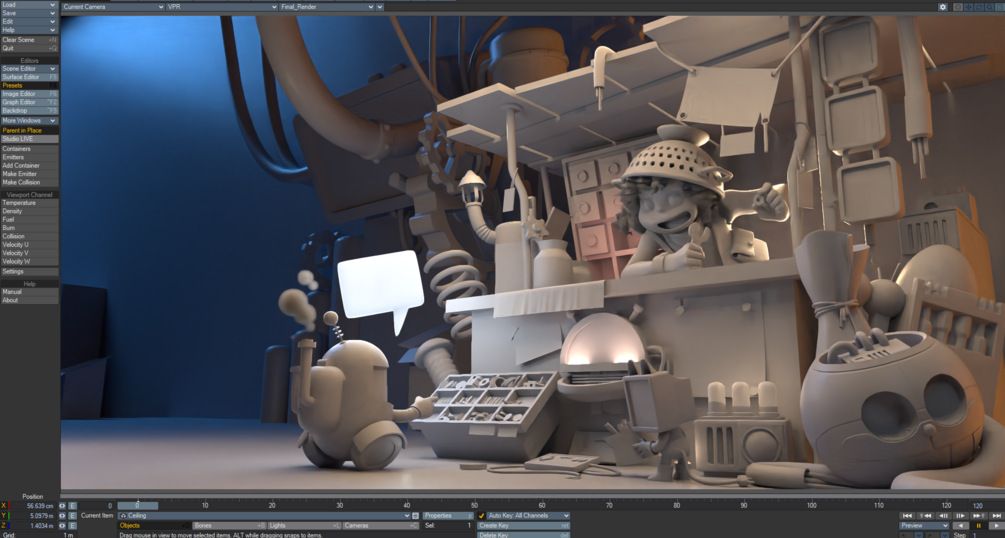Click the viewport move/pan icon
This screenshot has width=1005, height=538.
click(x=968, y=7)
